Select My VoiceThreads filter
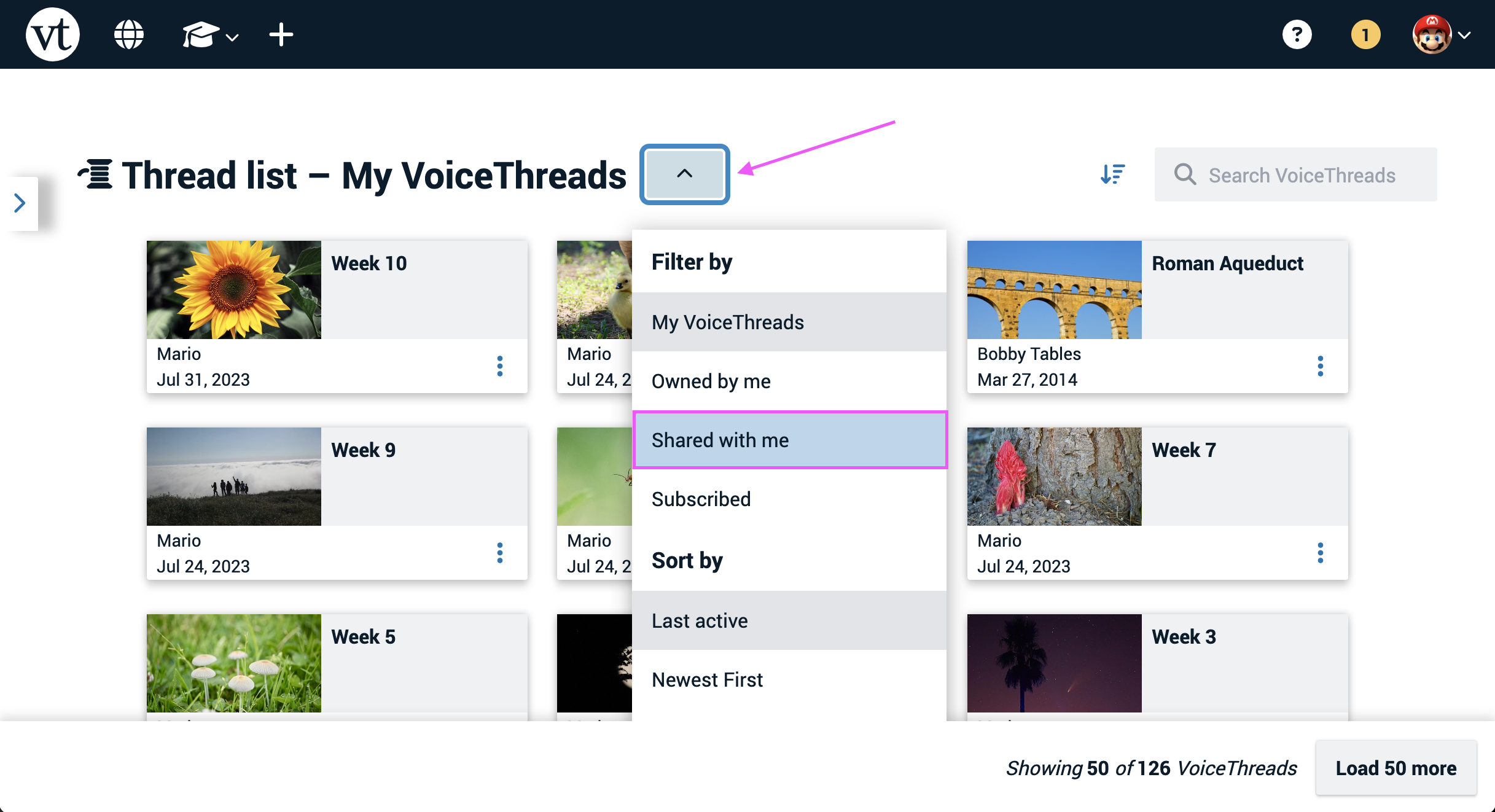The width and height of the screenshot is (1495, 812). pyautogui.click(x=789, y=322)
